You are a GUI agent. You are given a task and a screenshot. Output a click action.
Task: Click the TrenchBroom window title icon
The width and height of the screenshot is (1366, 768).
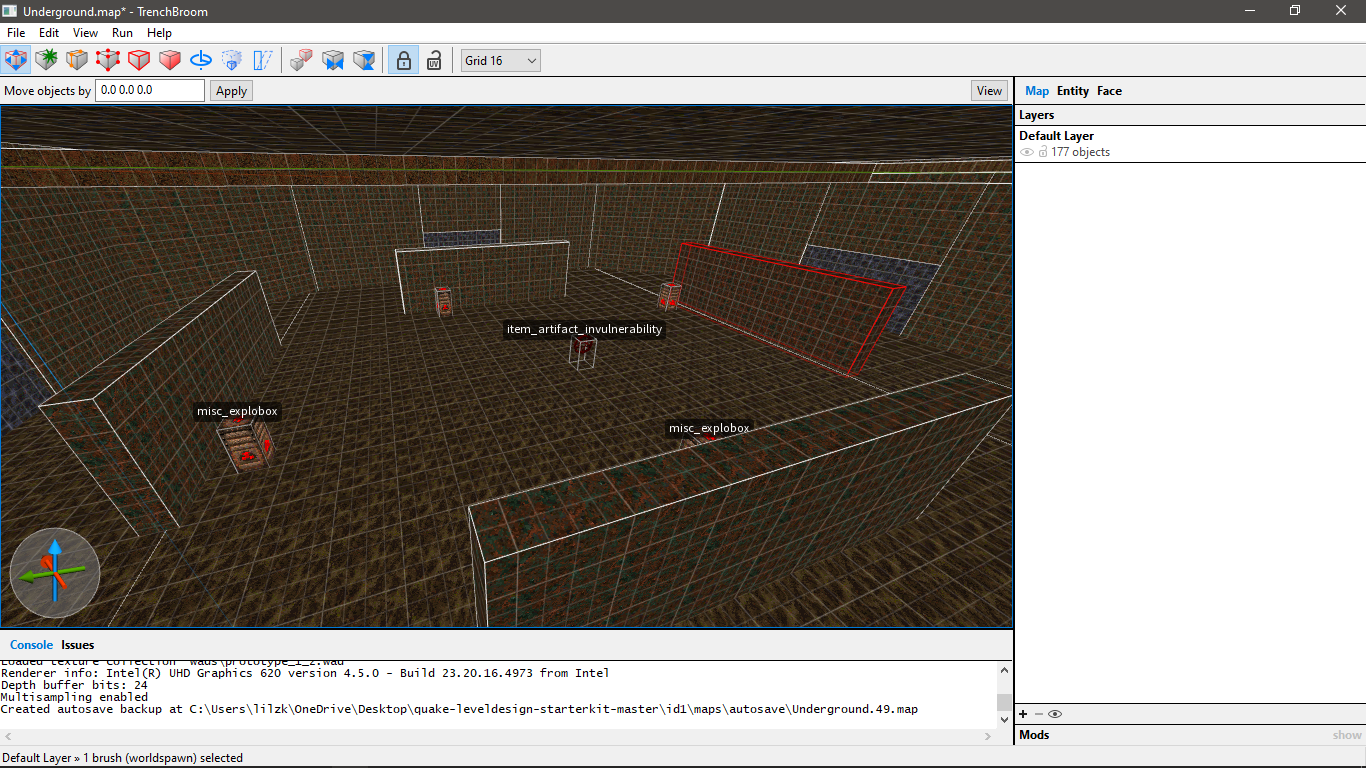pyautogui.click(x=10, y=10)
